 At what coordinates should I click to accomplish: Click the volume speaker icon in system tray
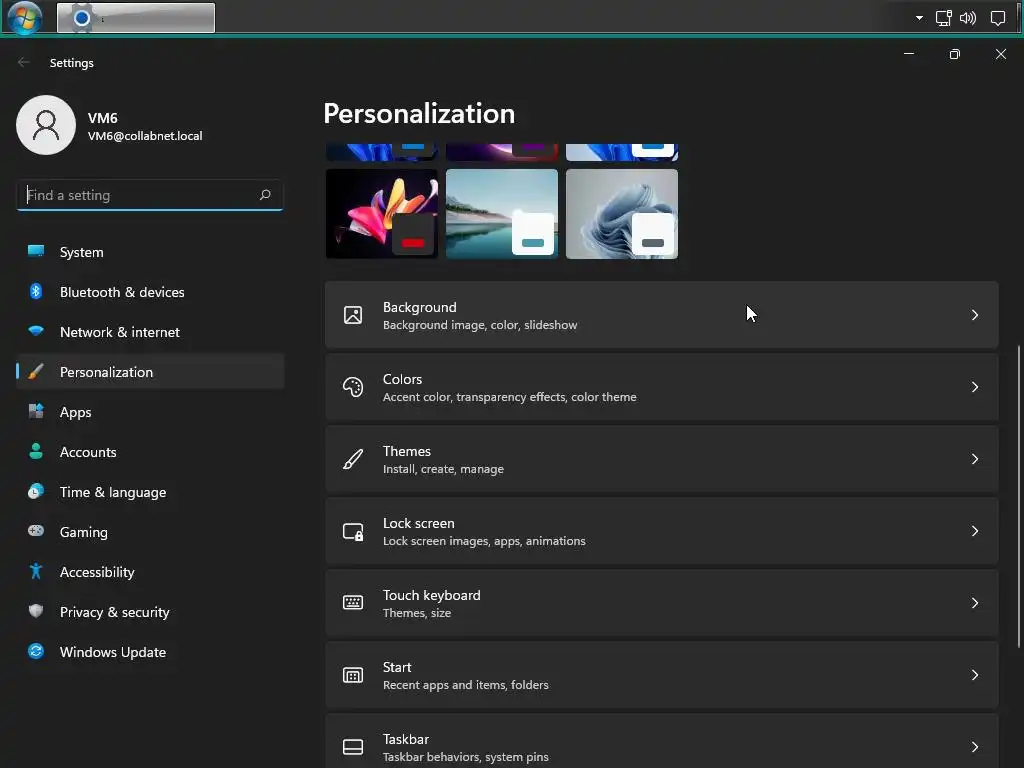pos(968,18)
